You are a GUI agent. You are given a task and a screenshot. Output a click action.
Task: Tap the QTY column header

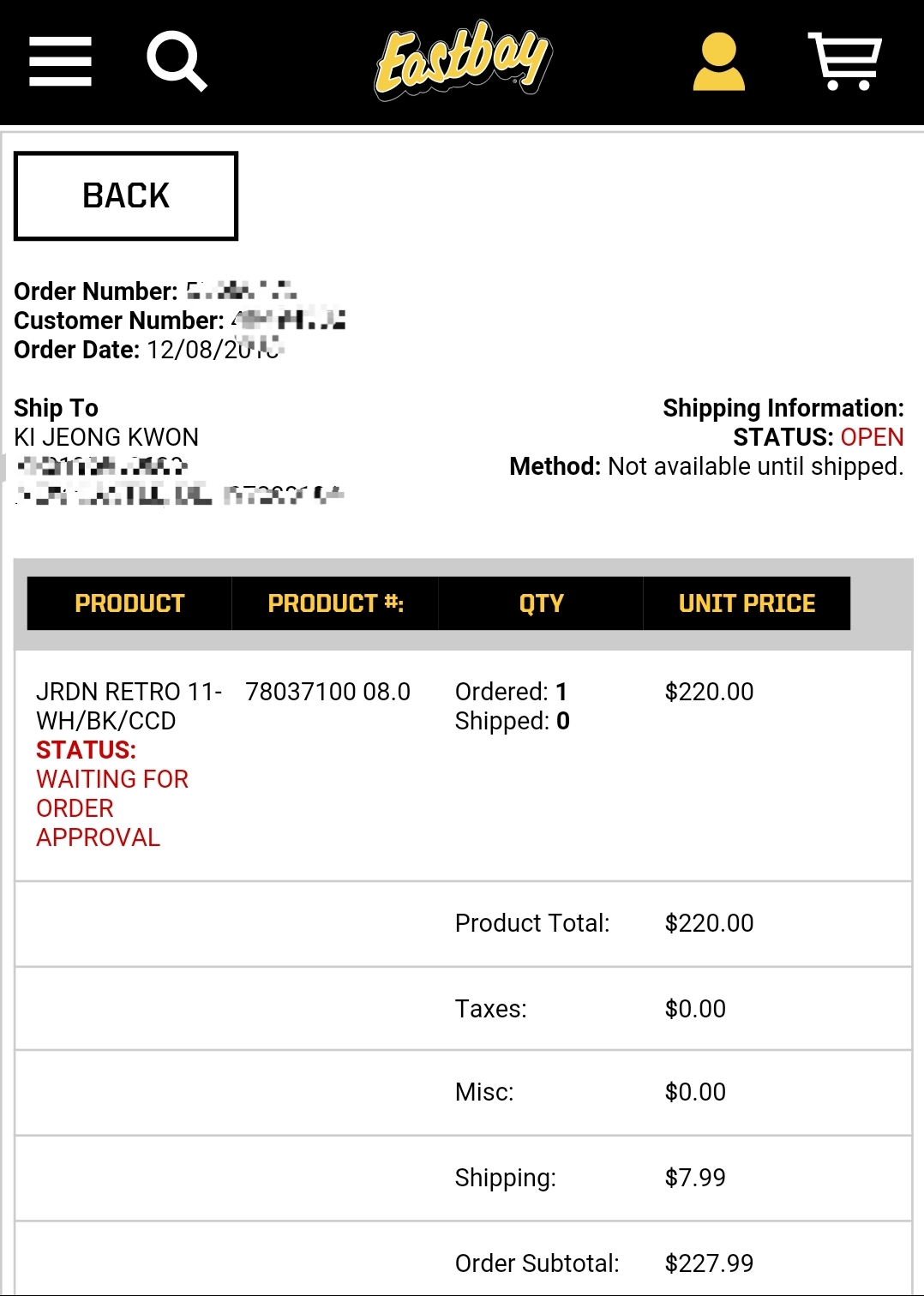[541, 603]
